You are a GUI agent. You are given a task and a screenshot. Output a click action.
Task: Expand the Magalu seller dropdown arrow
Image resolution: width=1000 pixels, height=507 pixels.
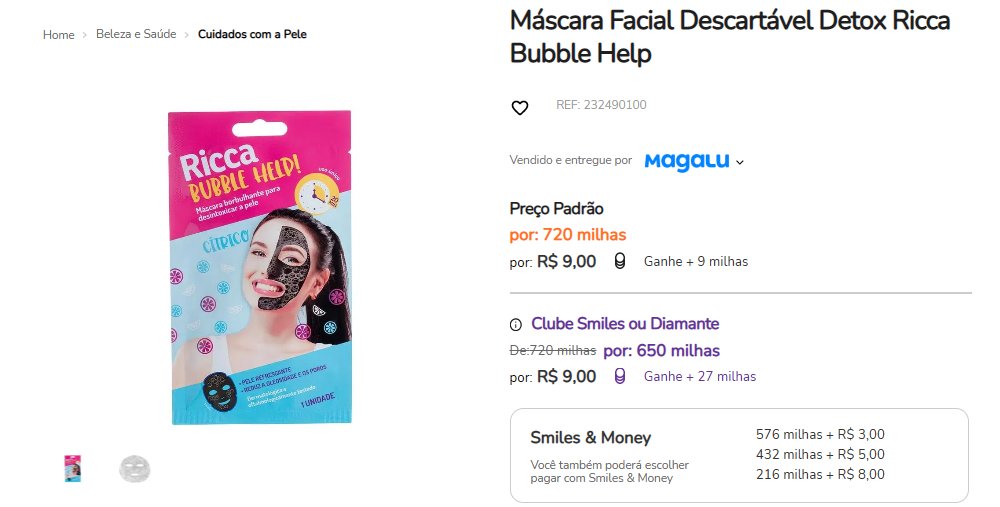point(740,163)
